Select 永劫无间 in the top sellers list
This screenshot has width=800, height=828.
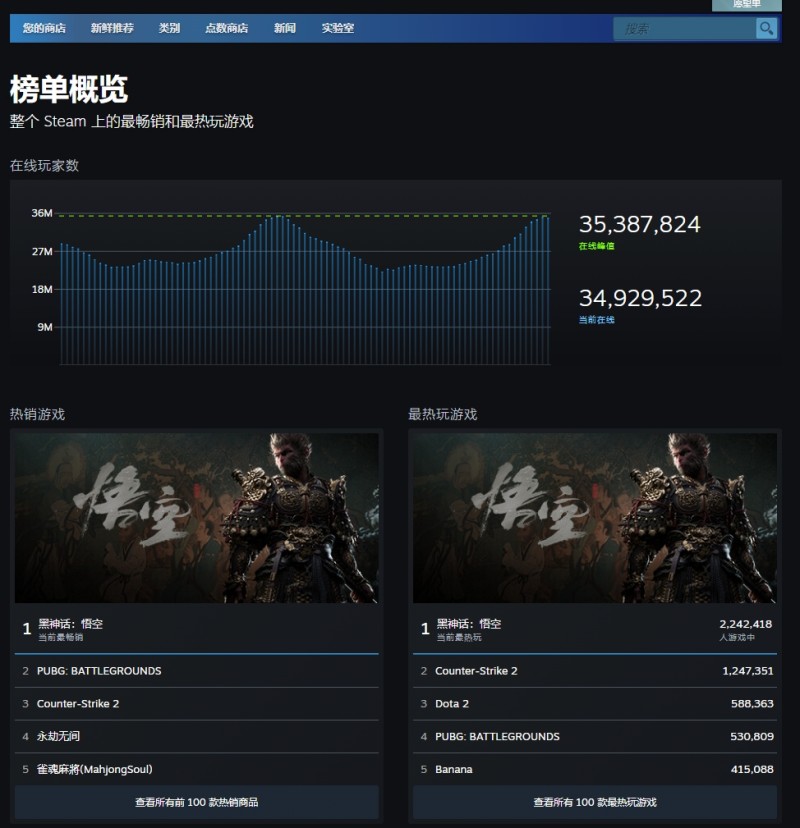57,737
